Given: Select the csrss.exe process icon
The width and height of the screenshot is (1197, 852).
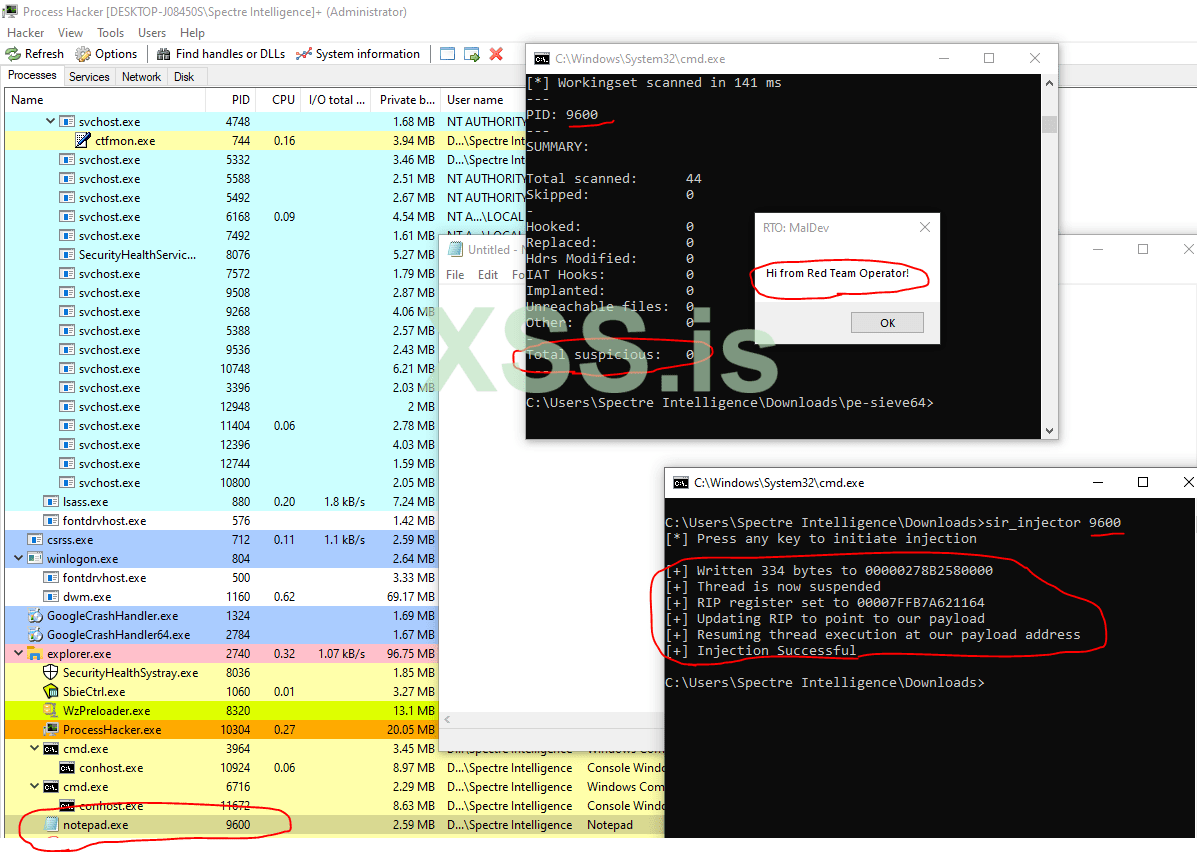Looking at the screenshot, I should tap(35, 540).
